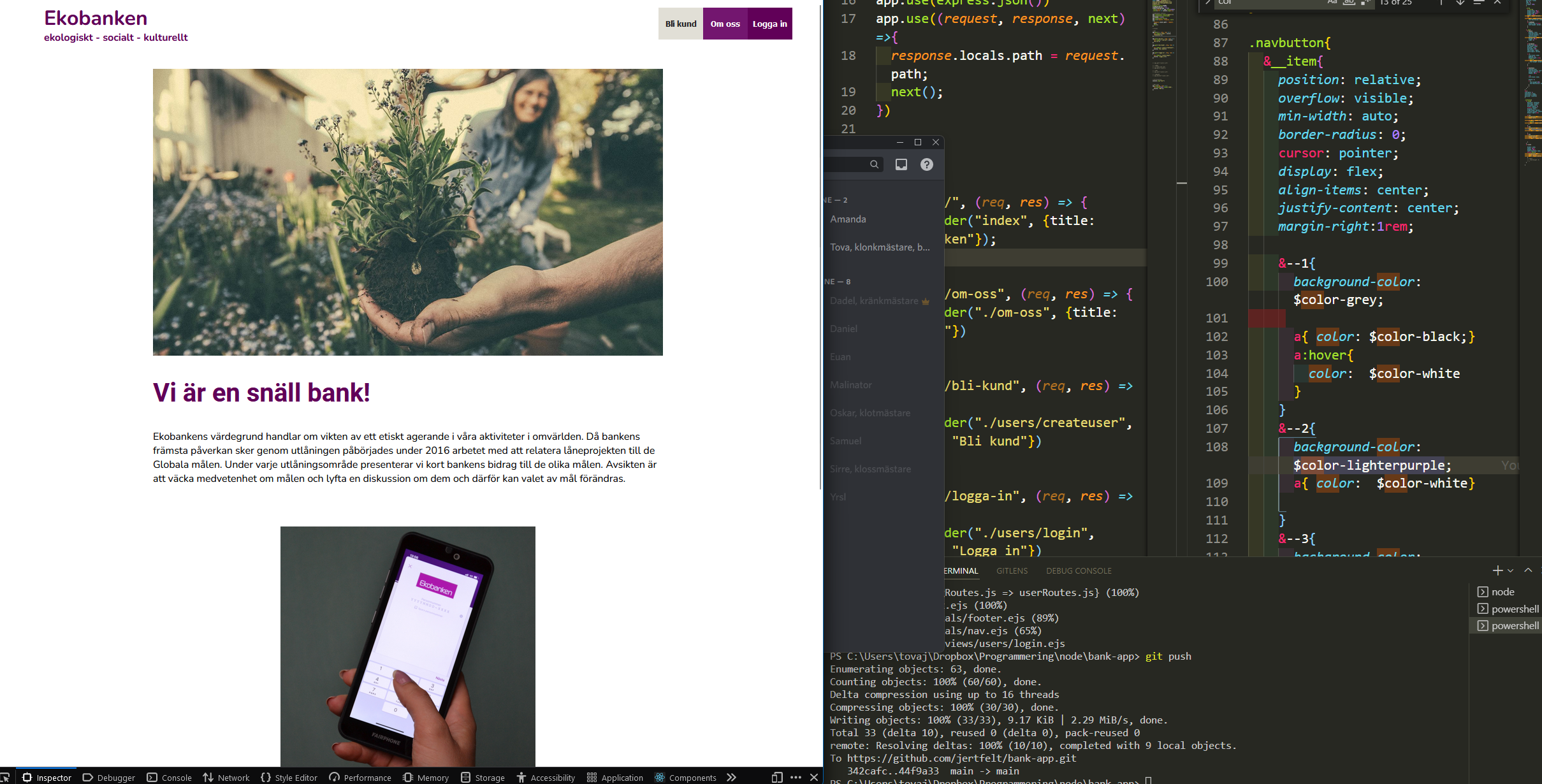1542x784 pixels.
Task: Toggle Match Whole Word in the Find widget
Action: pyautogui.click(x=1349, y=3)
